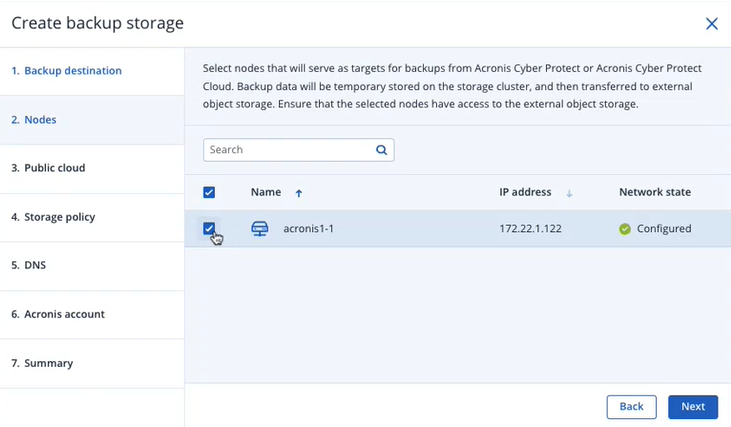Switch to Acronis account step
Screen dimensions: 731x427
58,314
